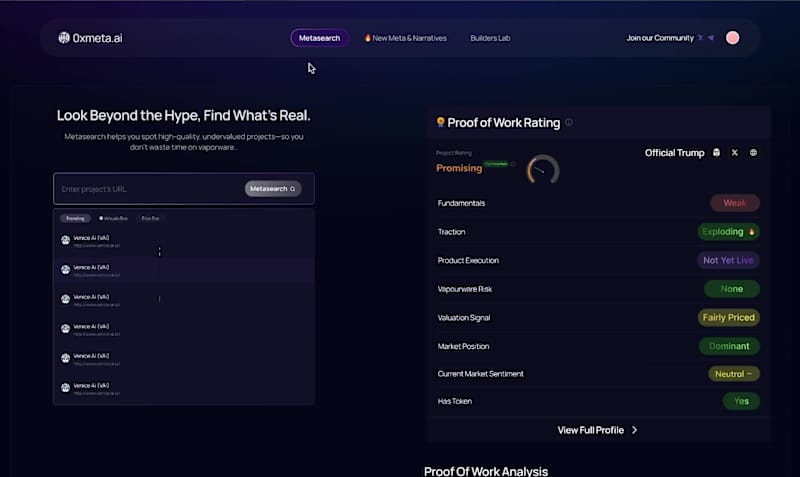Screen dimensions: 800x477
Task: Open the Telegram community icon in header
Action: pyautogui.click(x=711, y=38)
